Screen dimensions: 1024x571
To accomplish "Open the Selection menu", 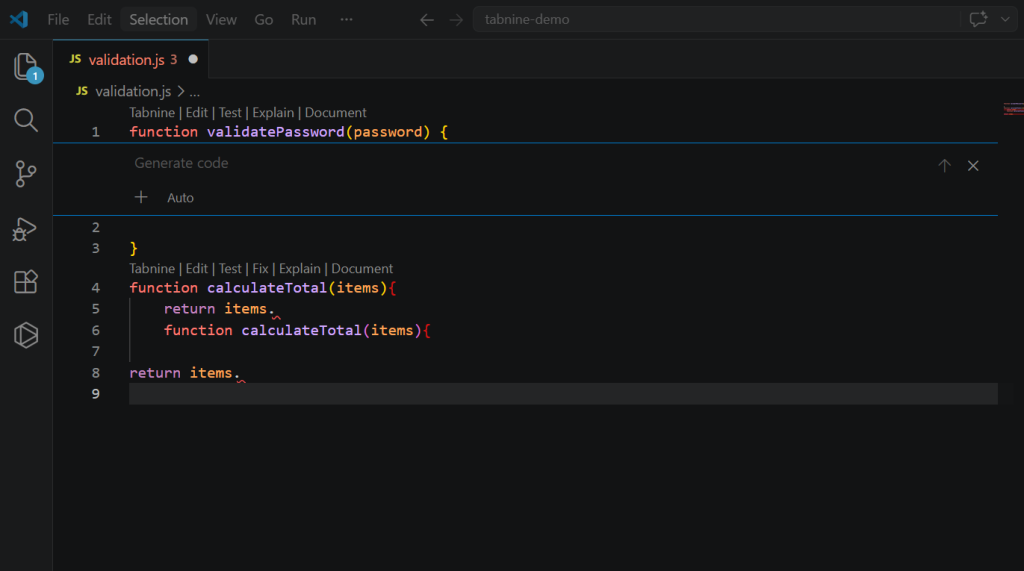I will click(159, 20).
